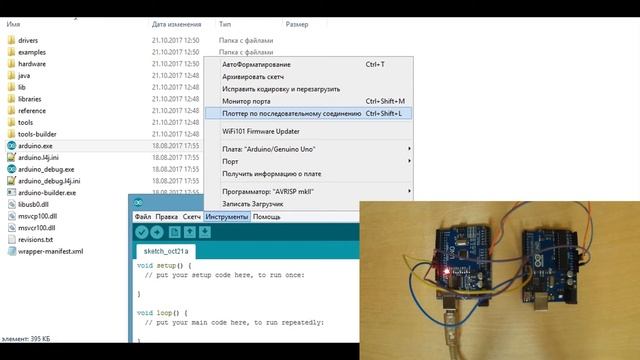Choose АвтоФорматирование menu entry
The image size is (640, 360).
tap(309, 64)
